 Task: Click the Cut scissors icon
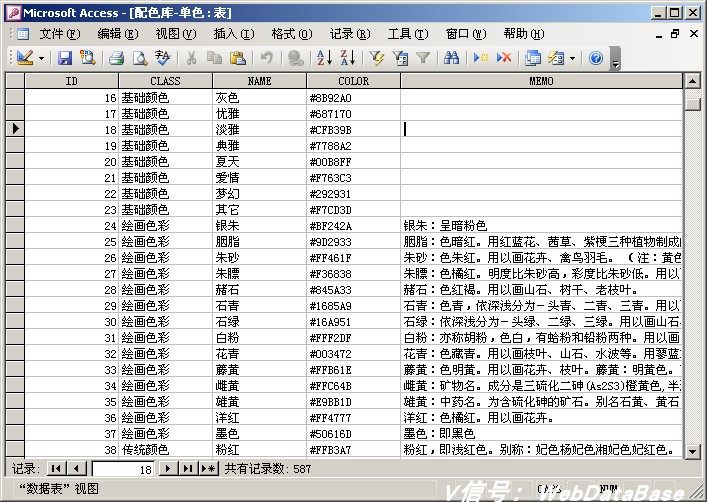click(x=191, y=58)
